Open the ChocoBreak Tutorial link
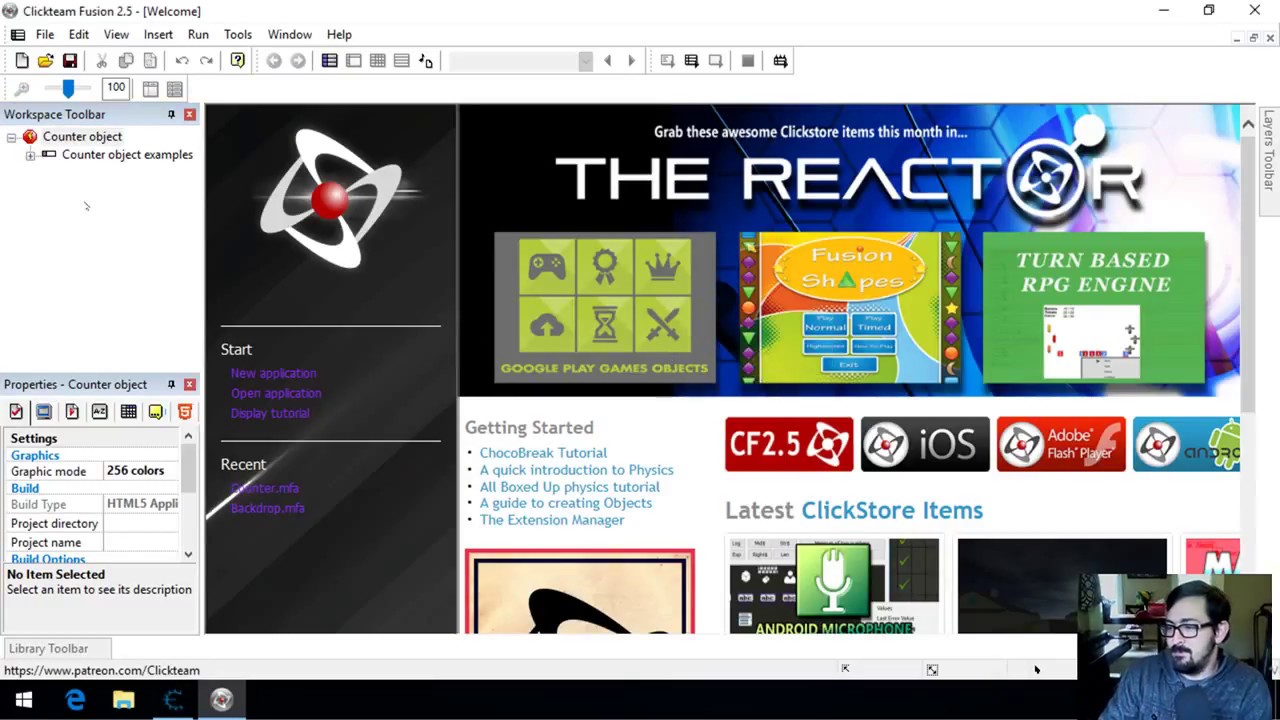The height and width of the screenshot is (720, 1280). pyautogui.click(x=543, y=453)
